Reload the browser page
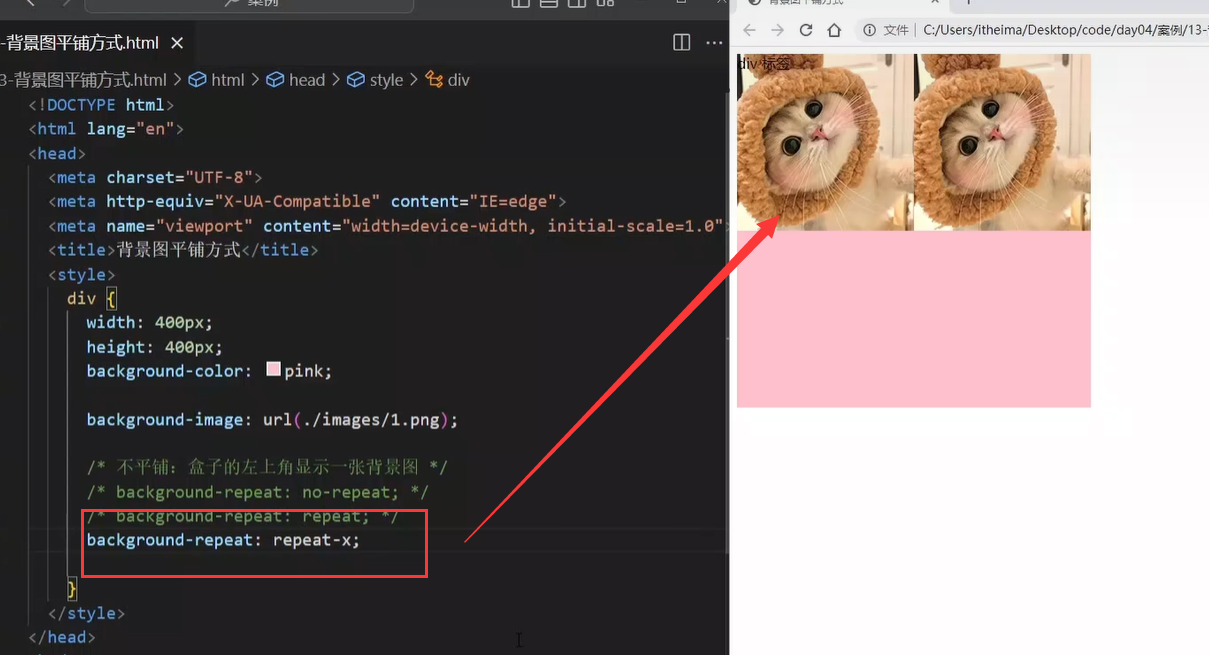Viewport: 1209px width, 655px height. point(805,30)
